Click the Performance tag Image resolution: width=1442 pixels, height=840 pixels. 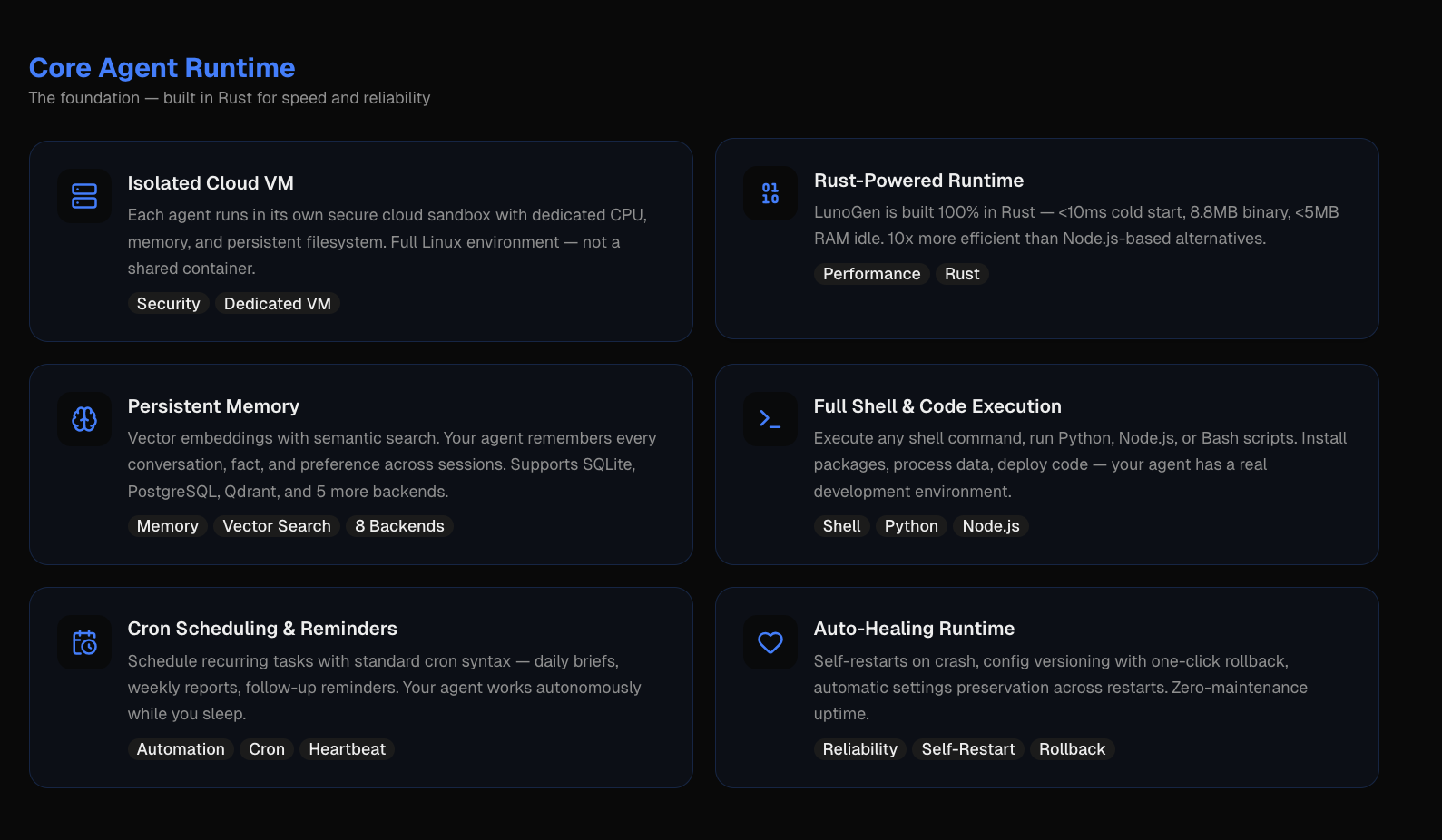point(871,274)
